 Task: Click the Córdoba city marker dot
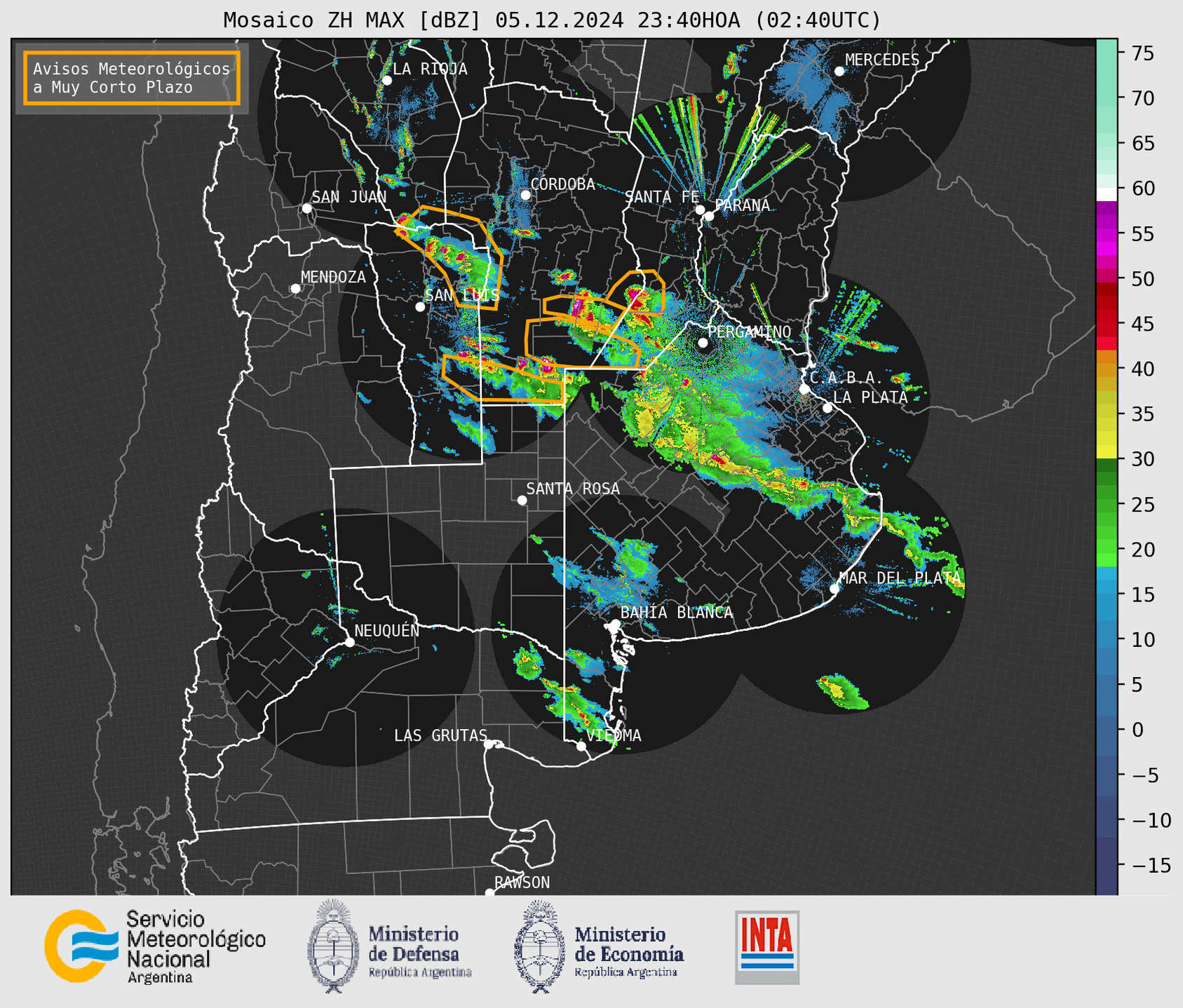click(x=525, y=195)
